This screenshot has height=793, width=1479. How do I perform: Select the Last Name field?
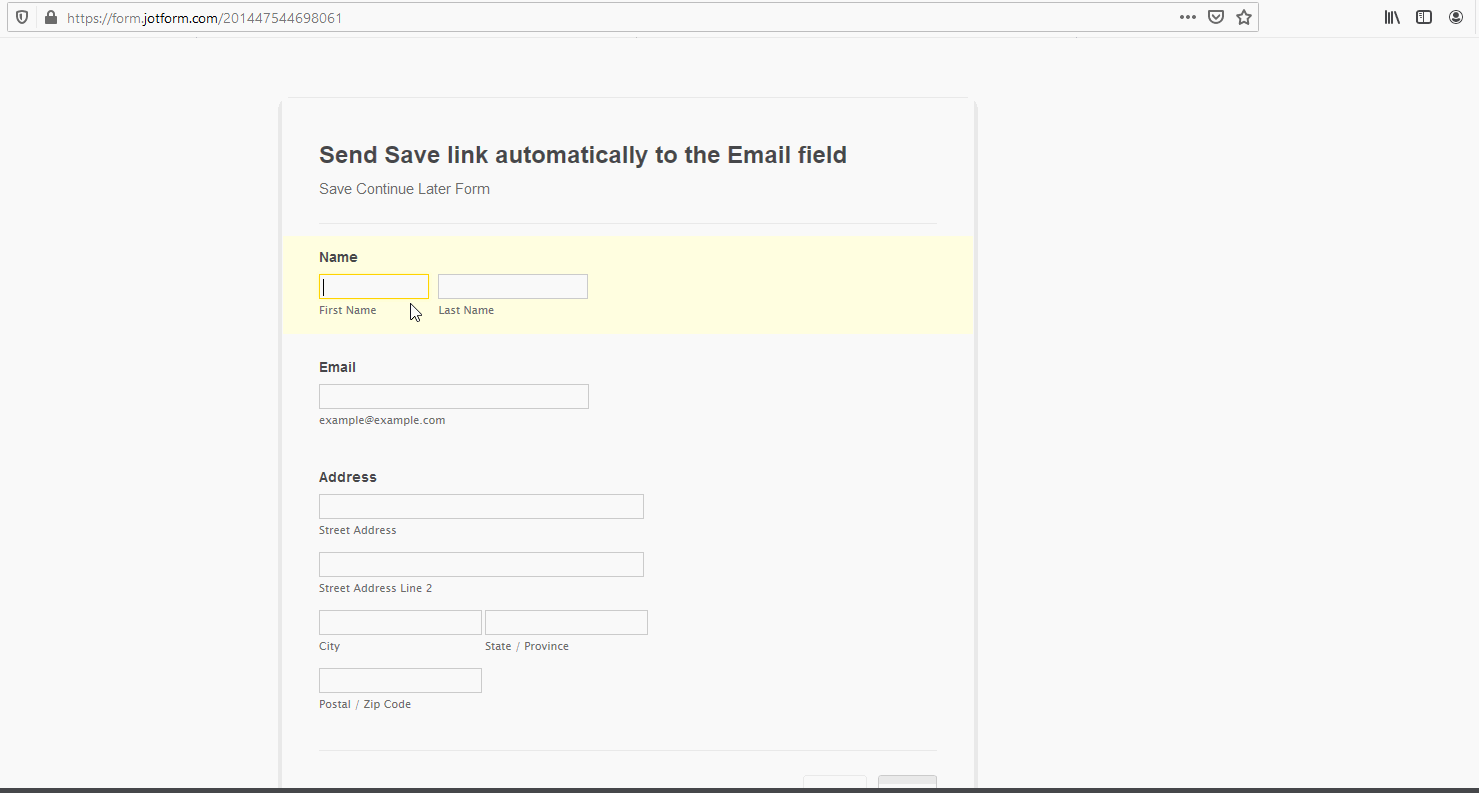[x=512, y=286]
